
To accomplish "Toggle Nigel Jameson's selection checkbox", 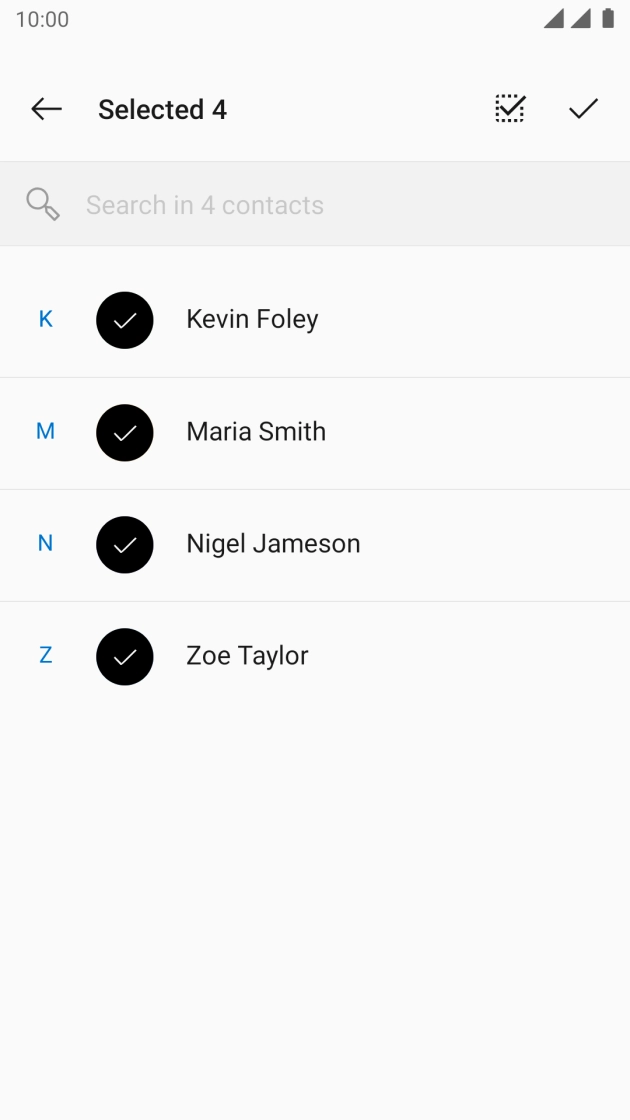I will [x=125, y=544].
